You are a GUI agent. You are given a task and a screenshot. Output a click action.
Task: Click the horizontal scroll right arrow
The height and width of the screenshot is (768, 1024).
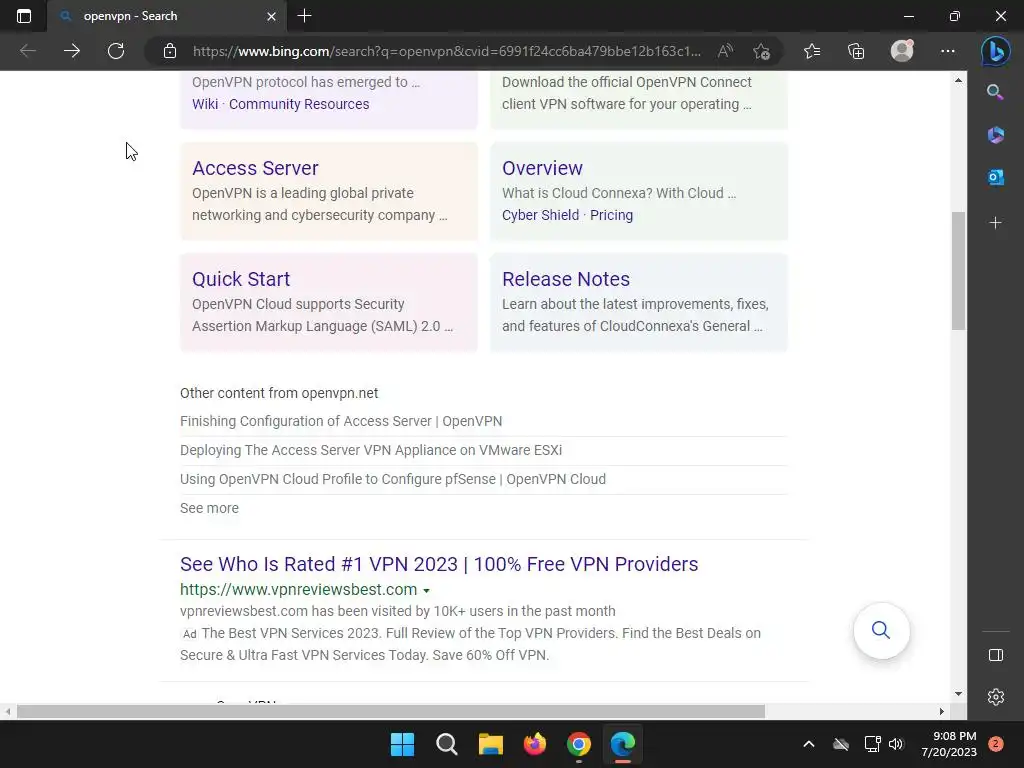[x=941, y=711]
